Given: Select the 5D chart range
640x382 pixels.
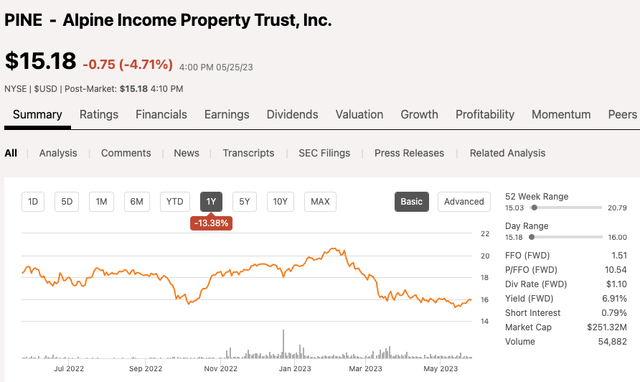Looking at the screenshot, I should (x=67, y=202).
